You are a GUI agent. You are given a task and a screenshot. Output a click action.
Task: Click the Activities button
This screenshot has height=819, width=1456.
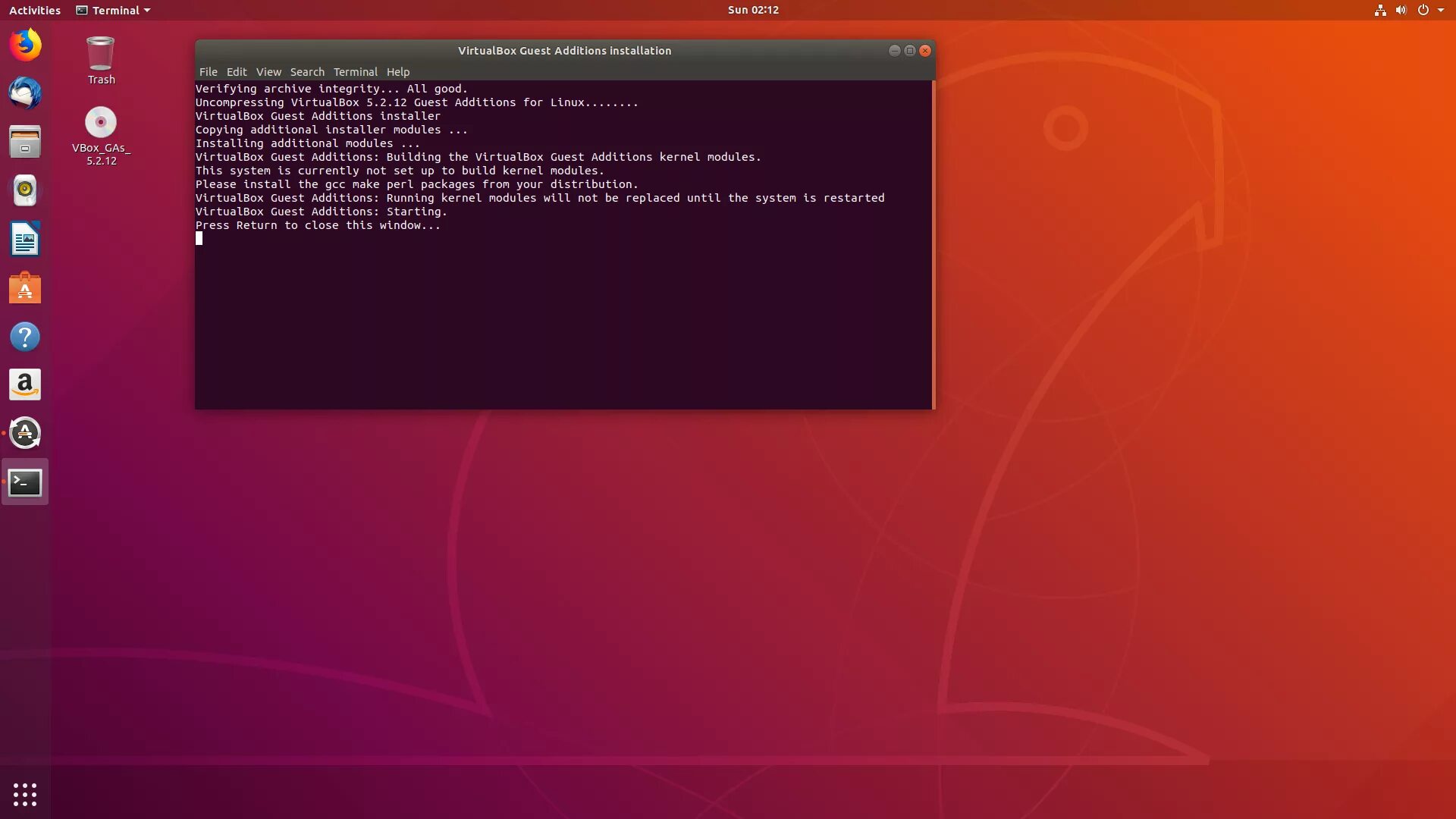pos(34,10)
